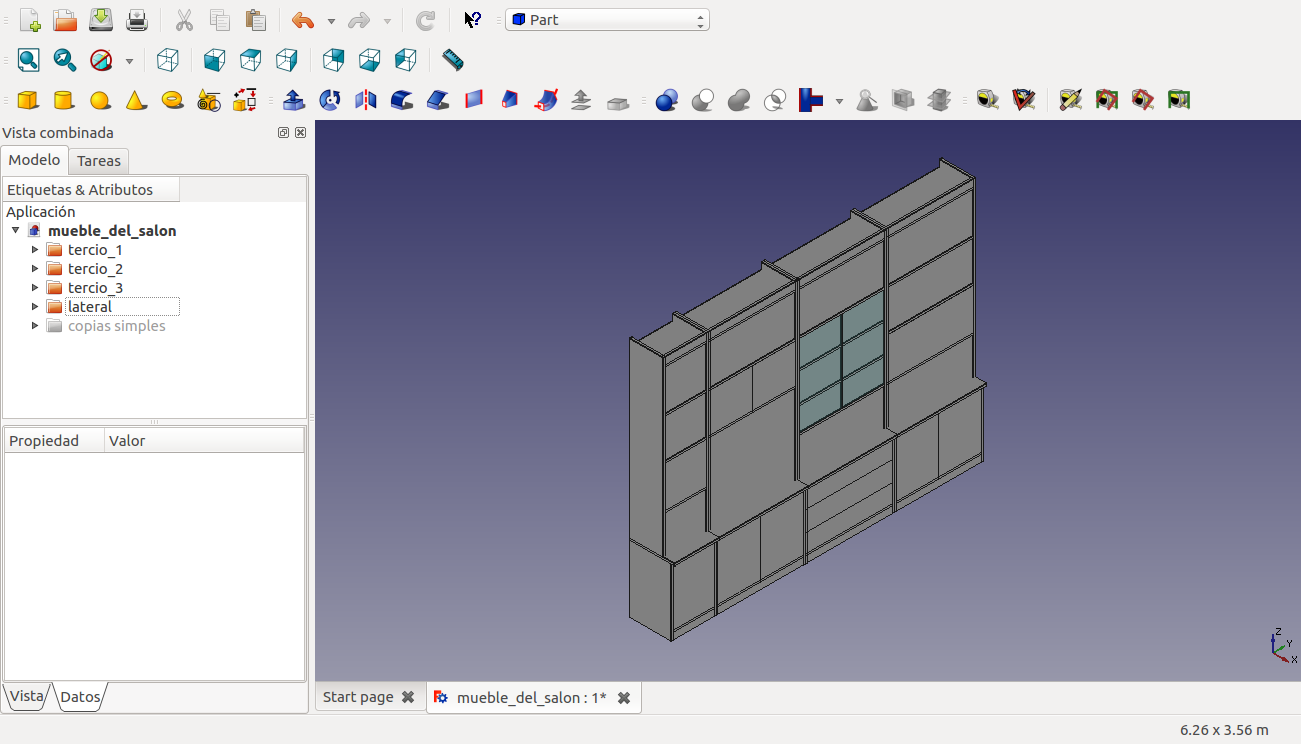
Task: Select the Revolve shape tool
Action: pos(330,100)
